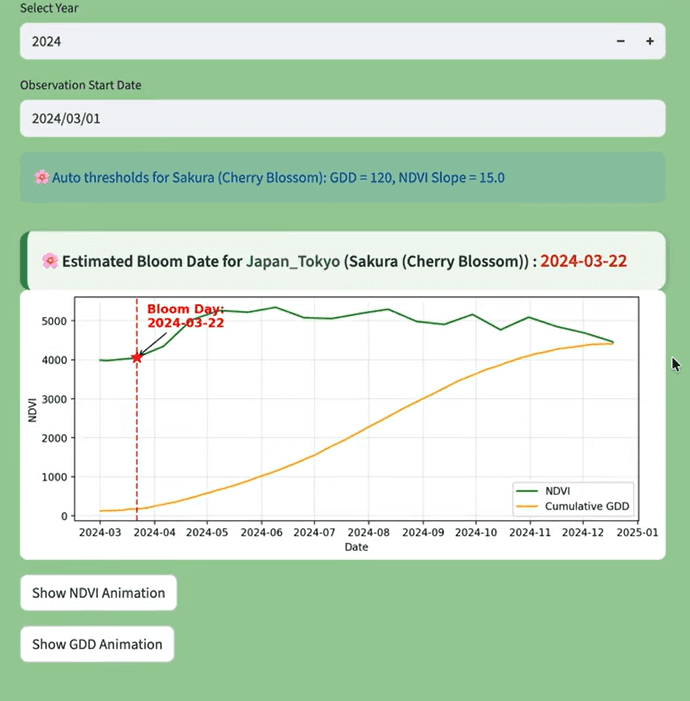
Task: Click the Date x-axis title below chart
Action: click(x=356, y=547)
